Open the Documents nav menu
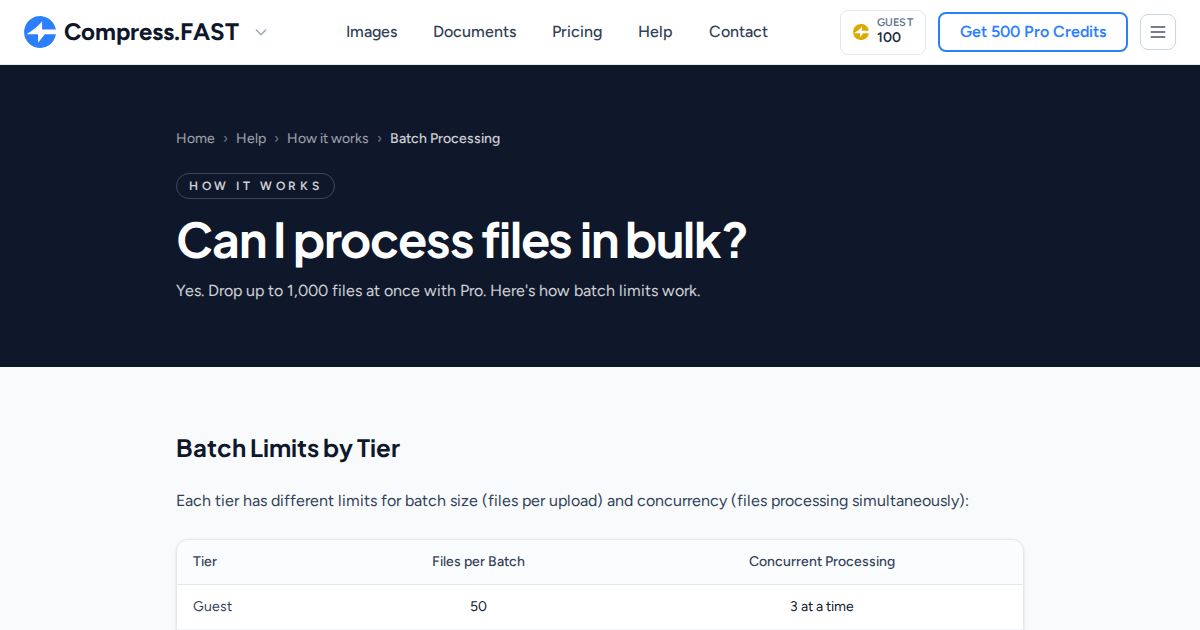The height and width of the screenshot is (630, 1200). coord(475,32)
